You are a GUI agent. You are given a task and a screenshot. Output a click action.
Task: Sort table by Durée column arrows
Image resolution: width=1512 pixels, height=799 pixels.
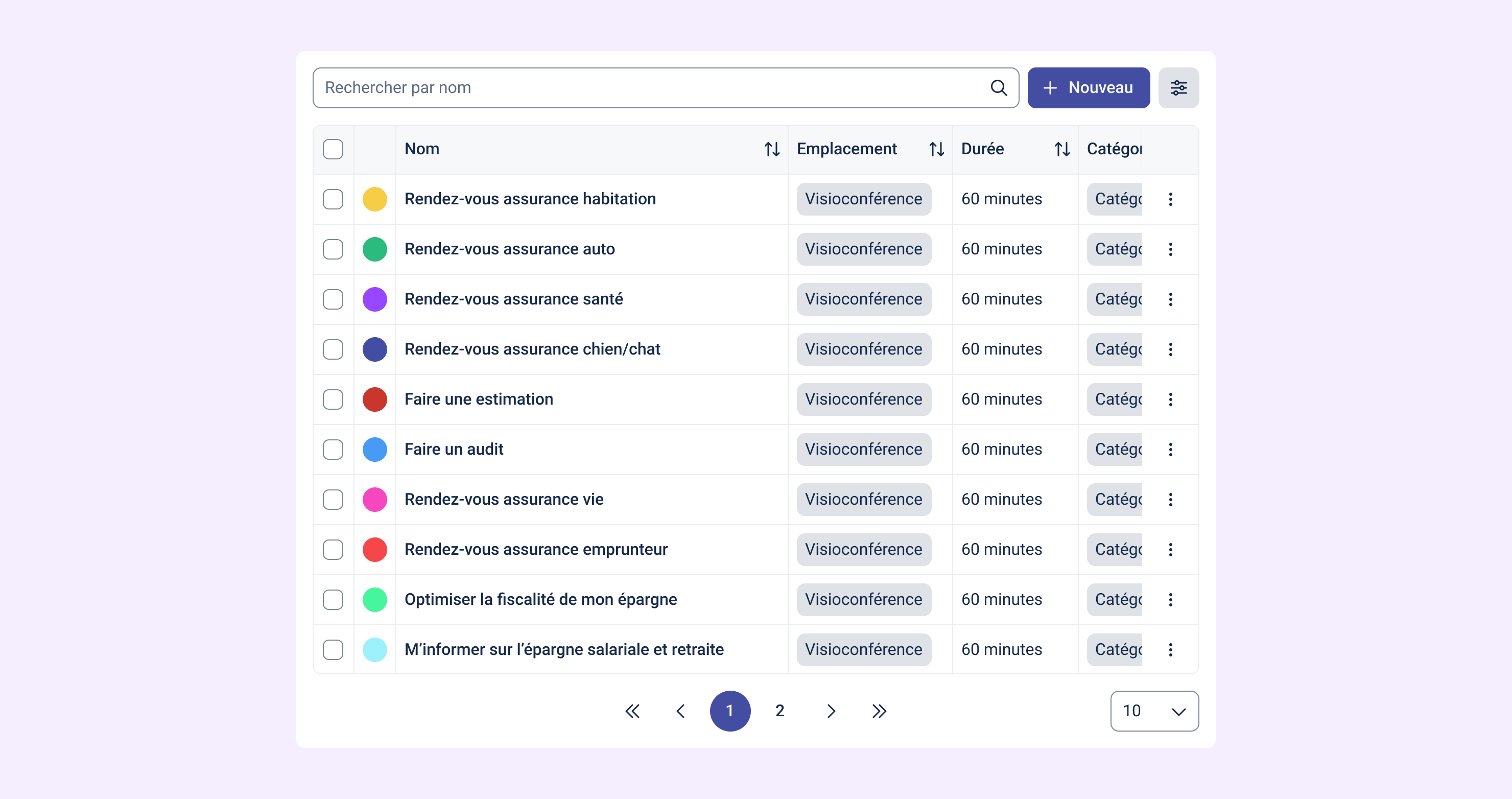point(1062,149)
